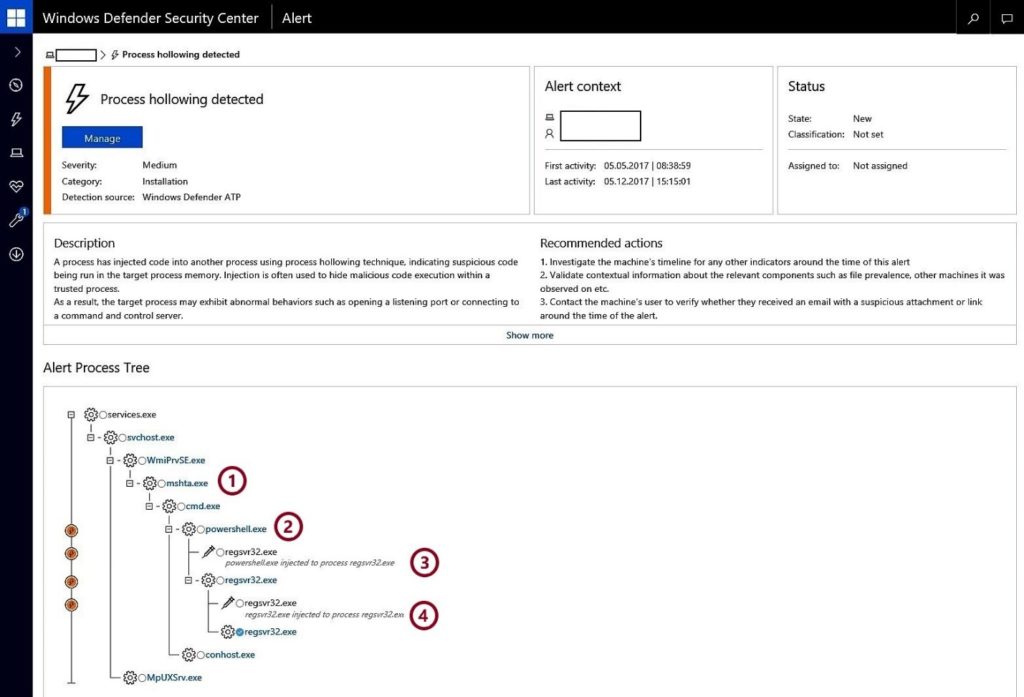Collapse the svchost.exe tree node
1024x697 pixels.
89,438
